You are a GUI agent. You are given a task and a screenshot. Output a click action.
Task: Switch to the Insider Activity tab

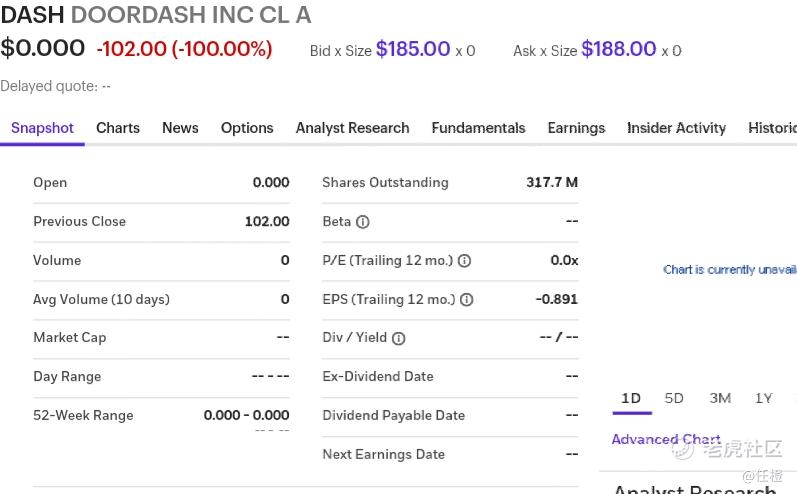coord(676,128)
